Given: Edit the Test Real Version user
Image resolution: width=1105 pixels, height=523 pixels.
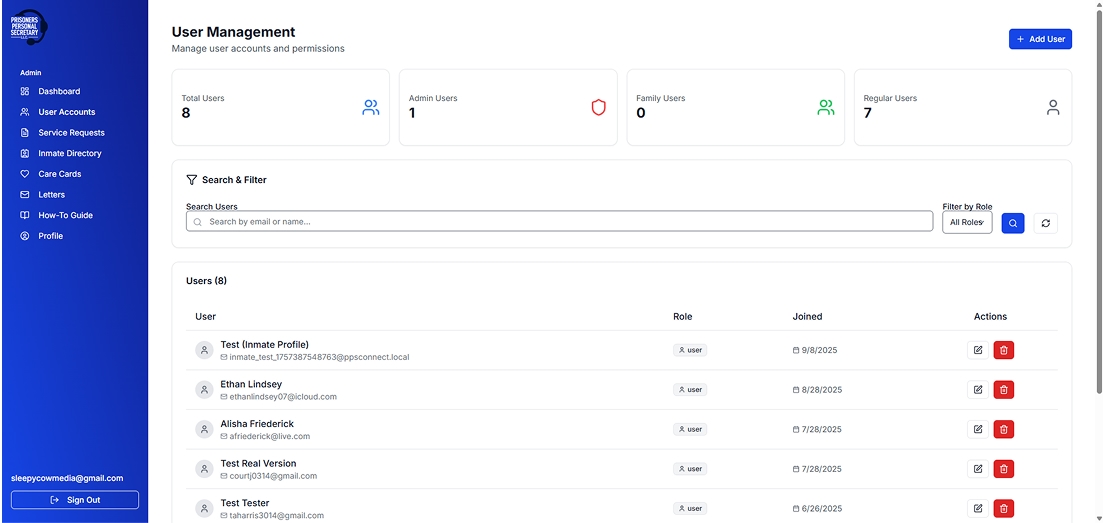Looking at the screenshot, I should [977, 469].
